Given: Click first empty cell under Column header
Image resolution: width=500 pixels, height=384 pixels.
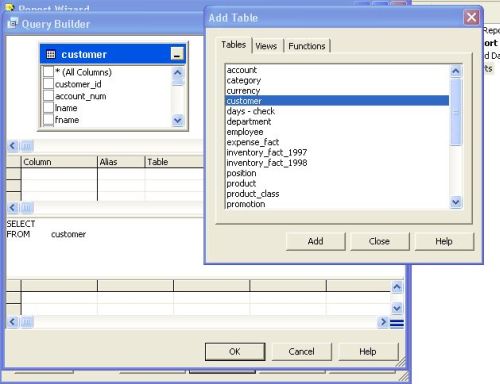Looking at the screenshot, I should click(59, 174).
